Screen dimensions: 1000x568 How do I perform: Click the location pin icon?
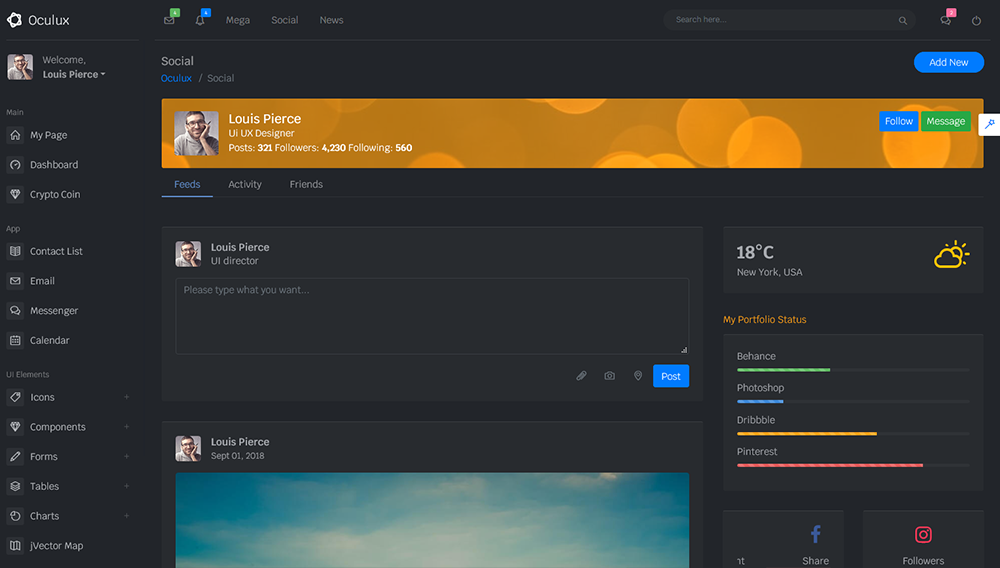[638, 376]
